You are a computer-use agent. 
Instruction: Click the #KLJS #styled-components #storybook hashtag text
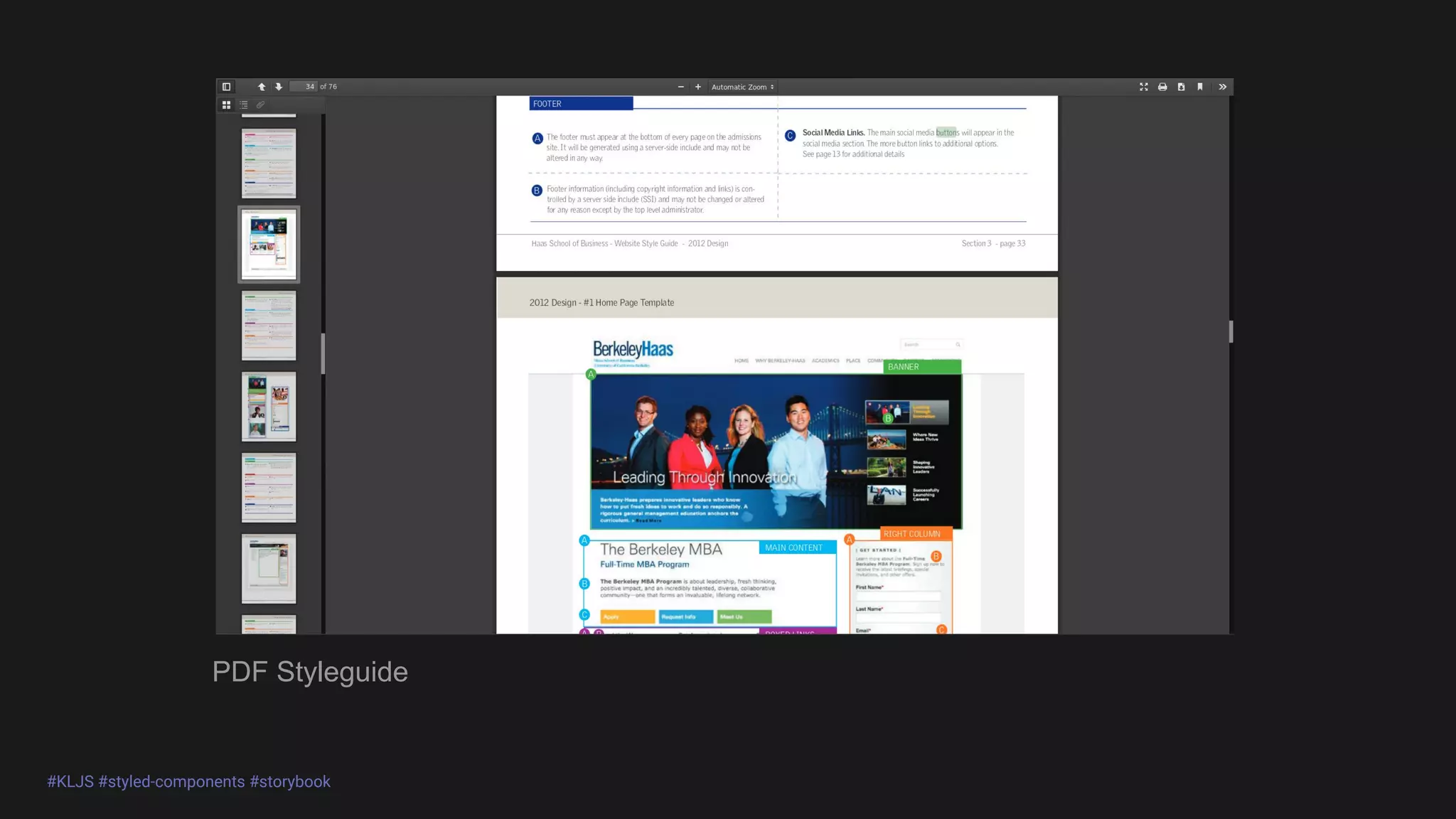click(x=188, y=781)
